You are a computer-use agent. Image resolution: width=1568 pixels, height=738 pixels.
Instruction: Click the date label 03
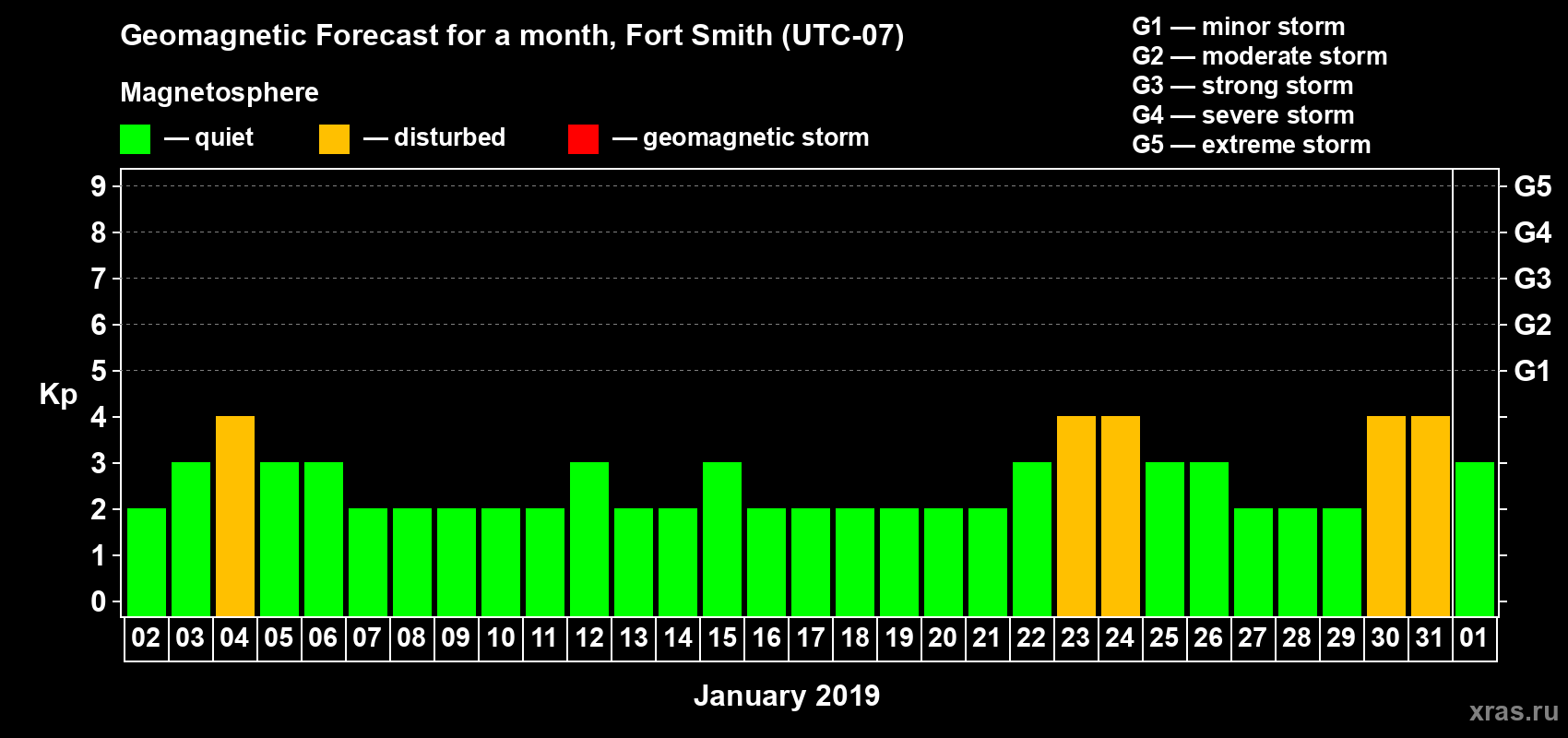[x=190, y=638]
